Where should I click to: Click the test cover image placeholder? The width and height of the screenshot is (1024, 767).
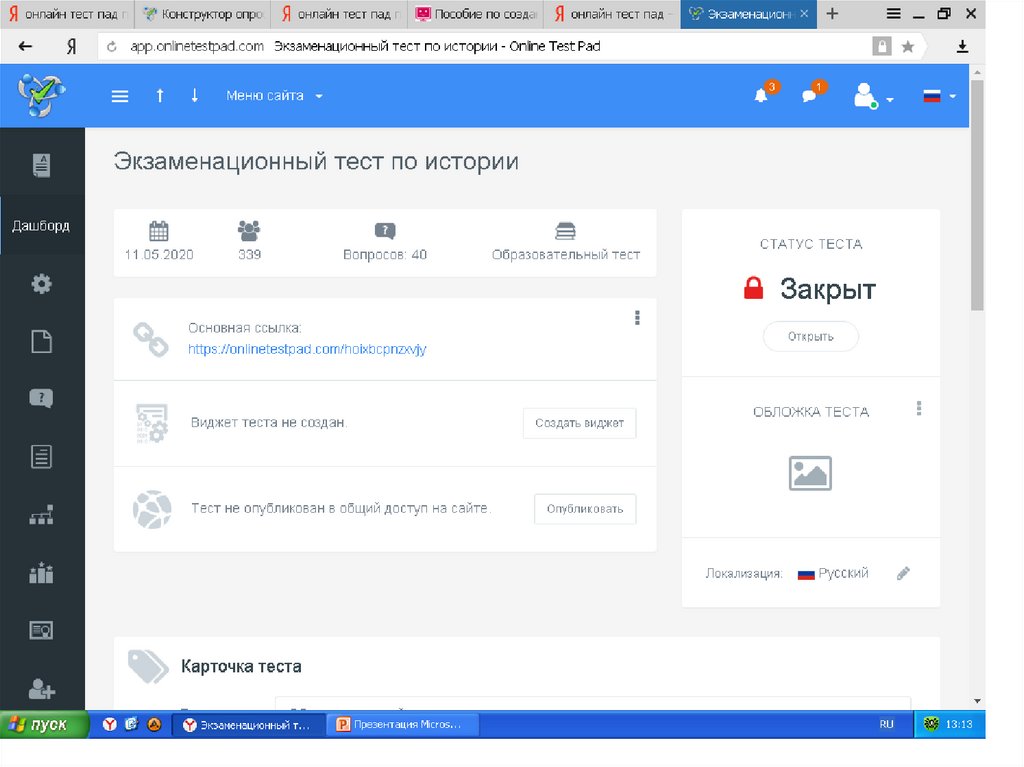pos(810,473)
